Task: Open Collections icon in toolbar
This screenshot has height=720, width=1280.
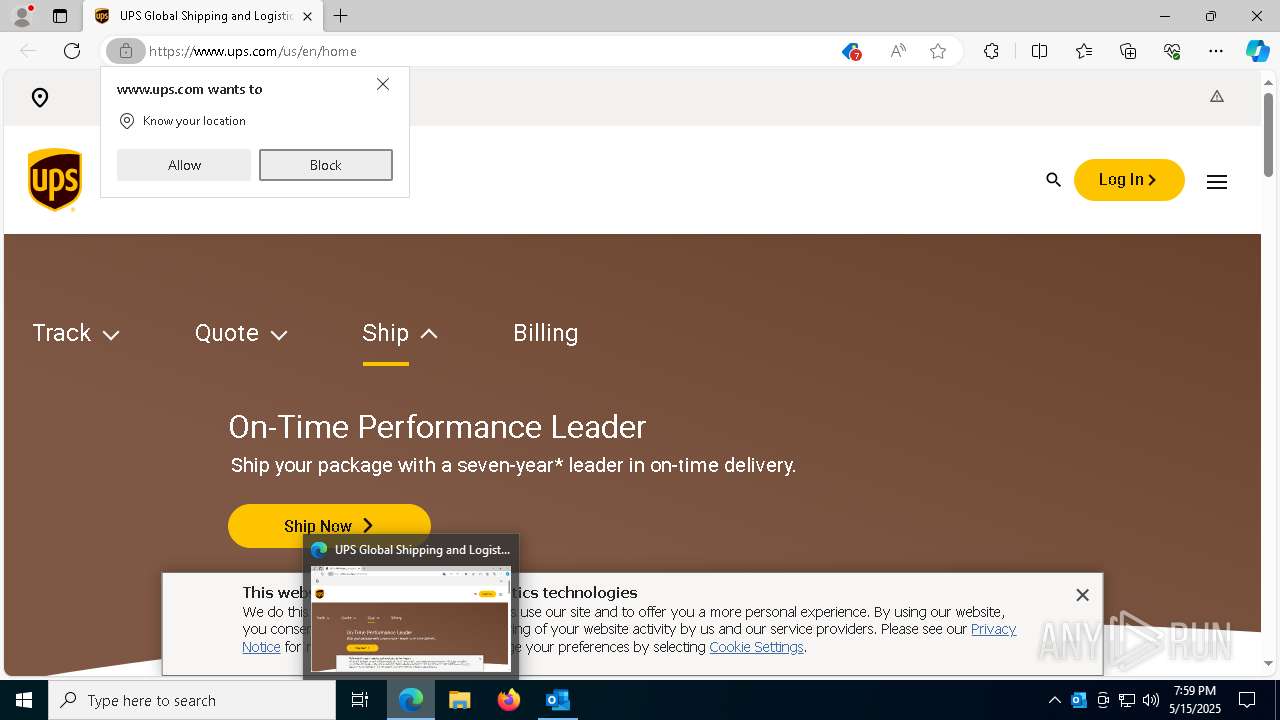Action: (1128, 51)
